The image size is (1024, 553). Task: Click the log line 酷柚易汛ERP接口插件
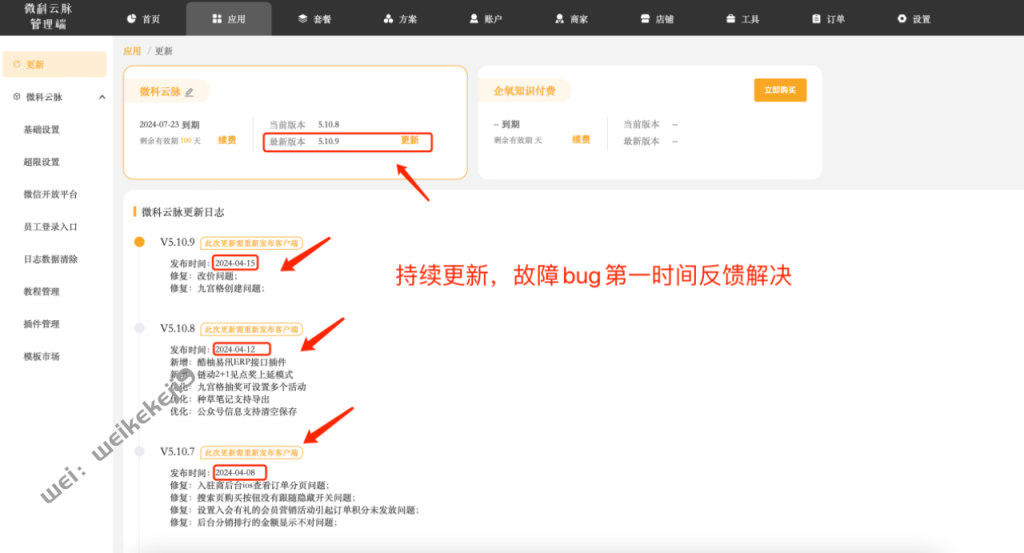tap(242, 362)
